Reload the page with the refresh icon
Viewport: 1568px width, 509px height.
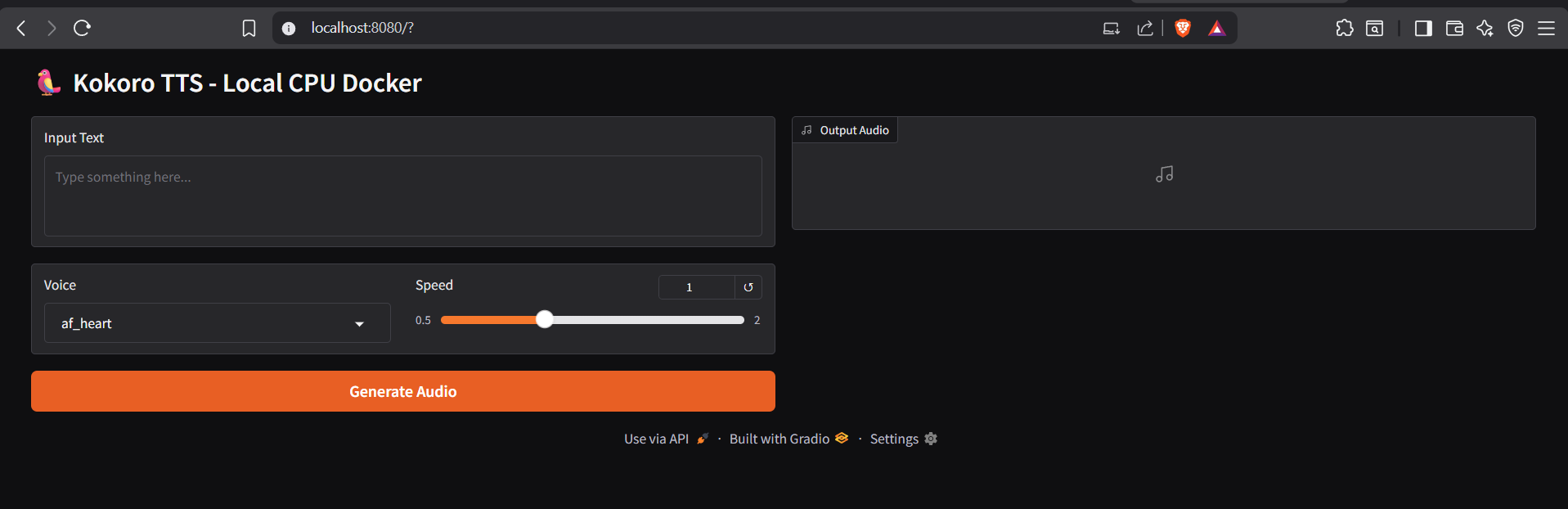click(82, 29)
